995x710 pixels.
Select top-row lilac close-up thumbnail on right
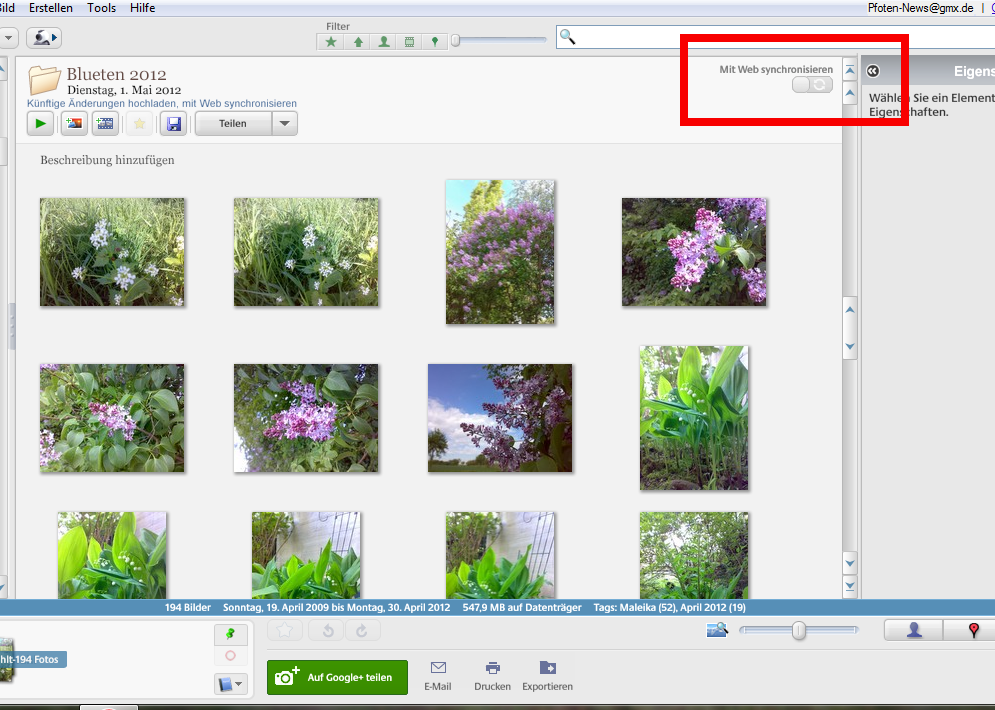(x=694, y=252)
